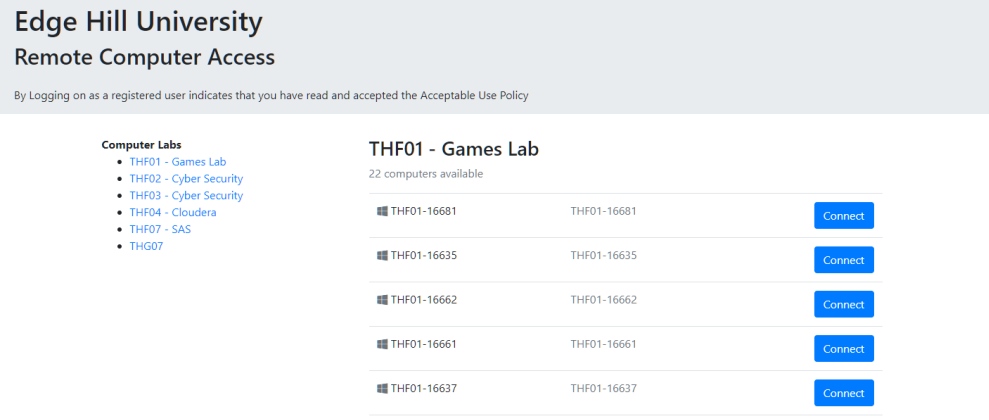Go to the THF04 - Cloudera lab
This screenshot has height=420, width=989.
[173, 213]
